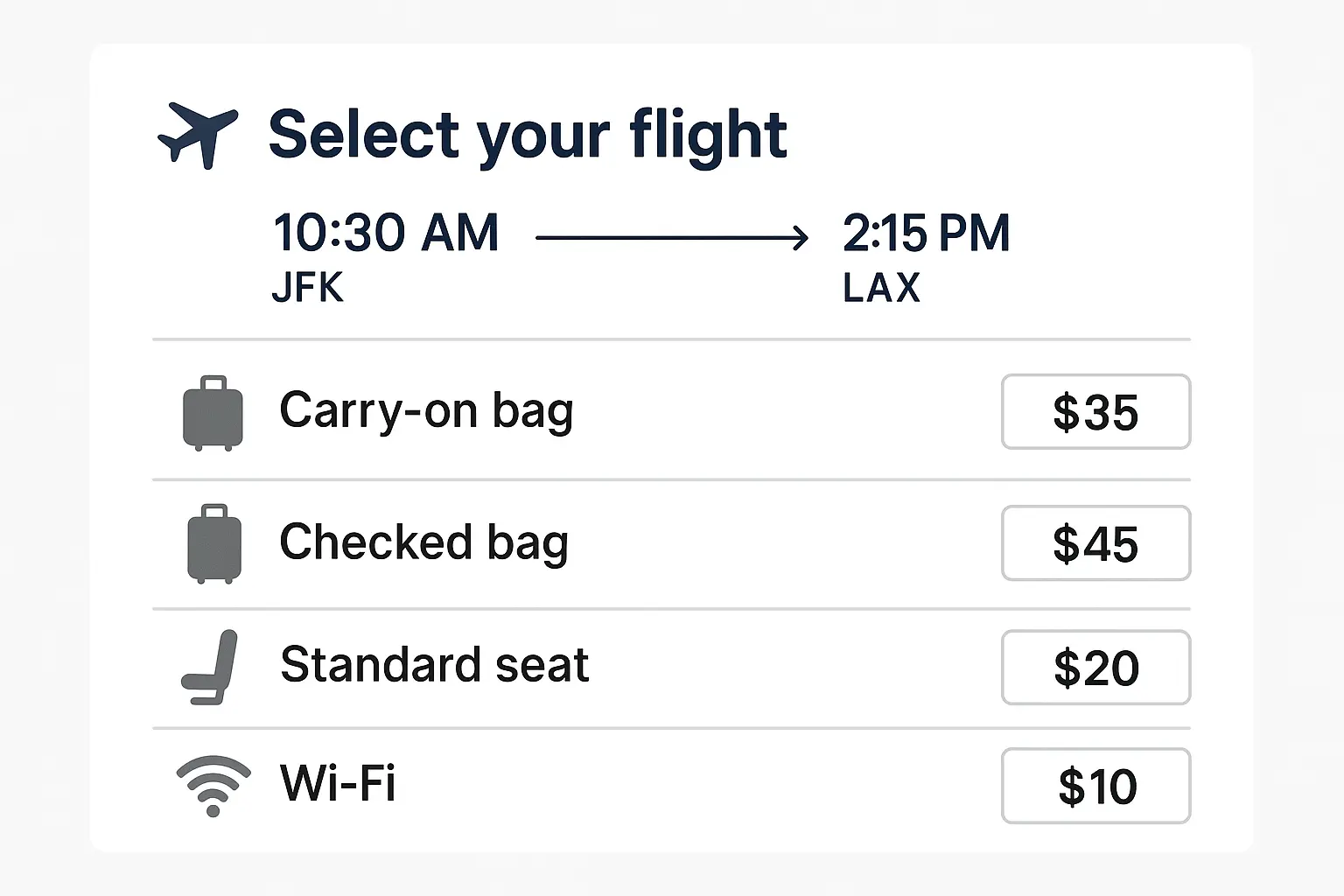Add checked bag for $45

[x=1095, y=543]
